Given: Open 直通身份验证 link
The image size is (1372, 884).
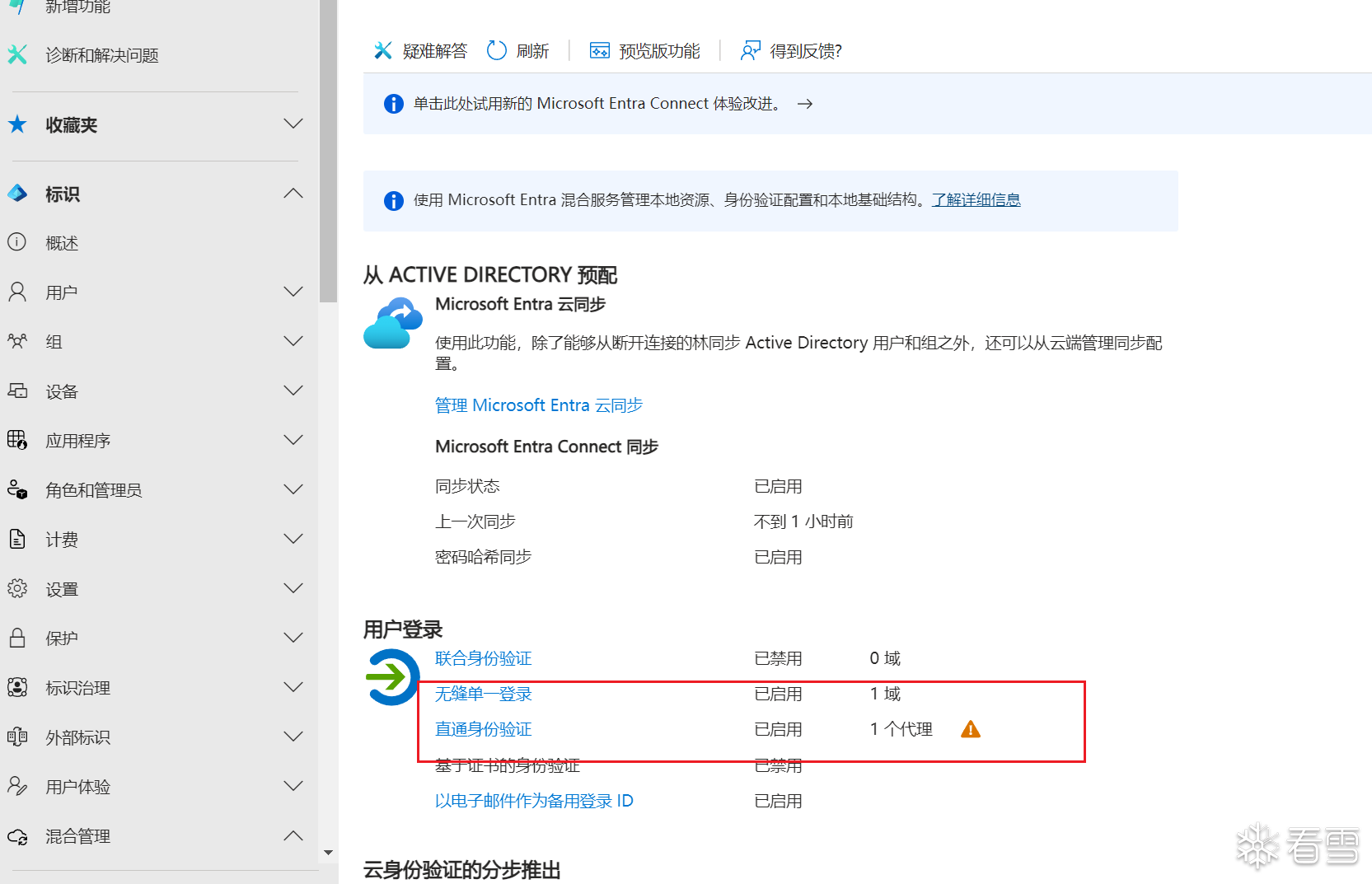Looking at the screenshot, I should pyautogui.click(x=484, y=729).
